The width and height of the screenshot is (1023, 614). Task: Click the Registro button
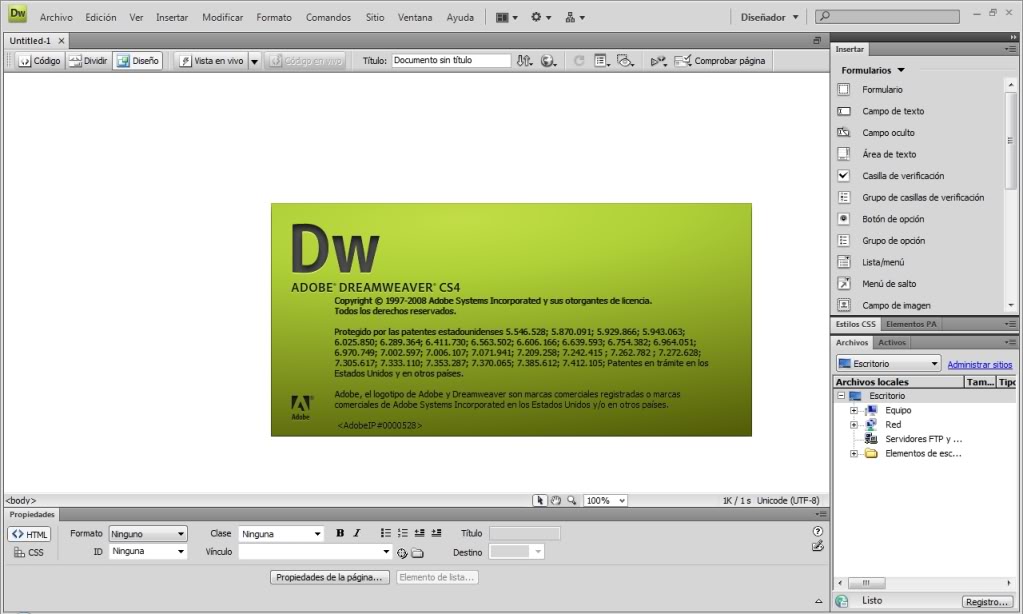coord(987,602)
